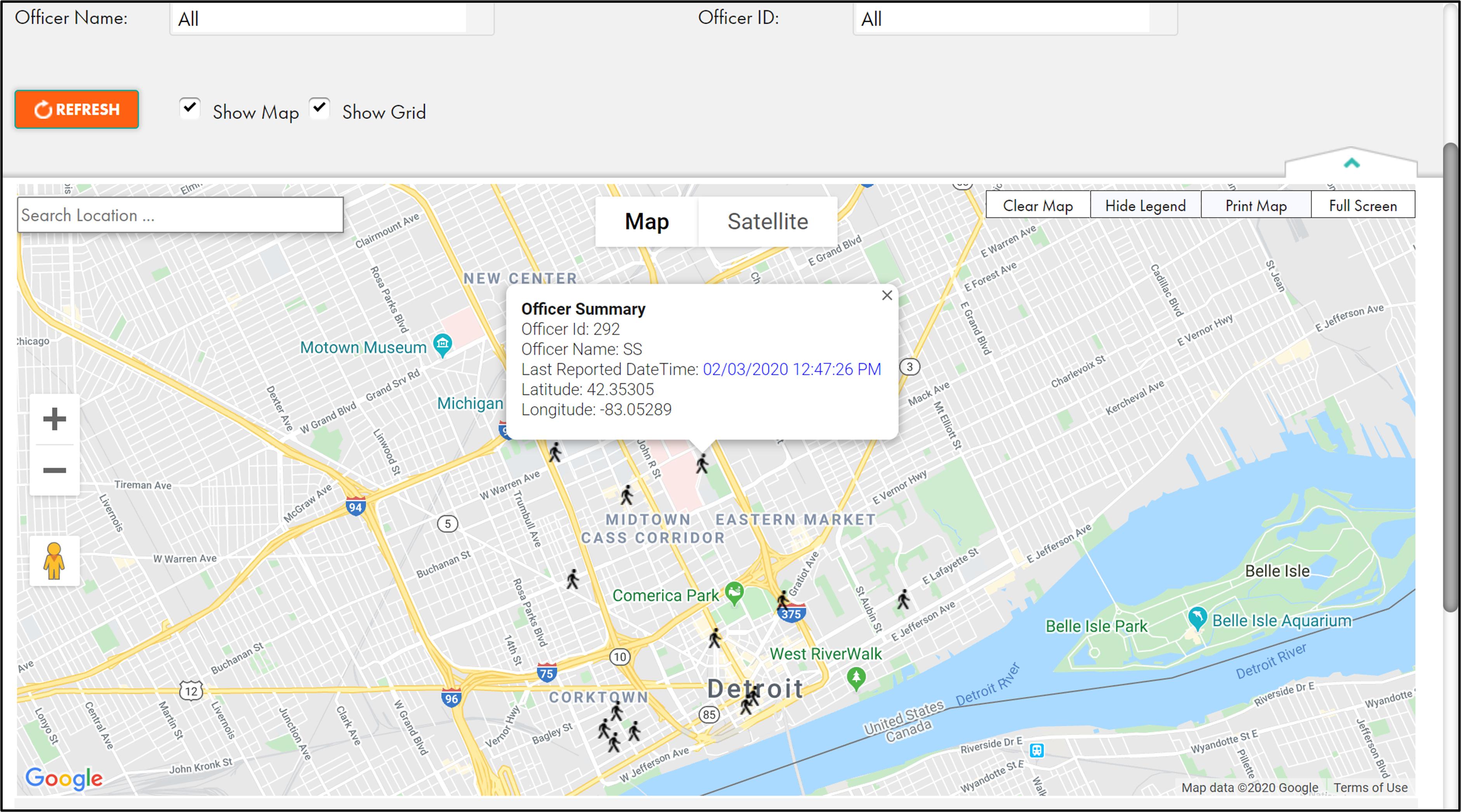This screenshot has width=1461, height=812.
Task: Click the Search Location input field
Action: tap(180, 215)
